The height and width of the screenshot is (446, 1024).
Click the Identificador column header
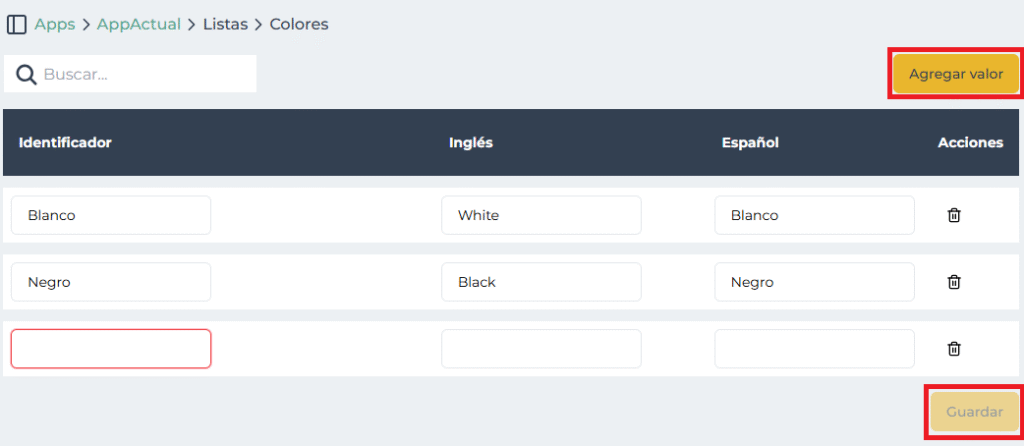(x=65, y=143)
